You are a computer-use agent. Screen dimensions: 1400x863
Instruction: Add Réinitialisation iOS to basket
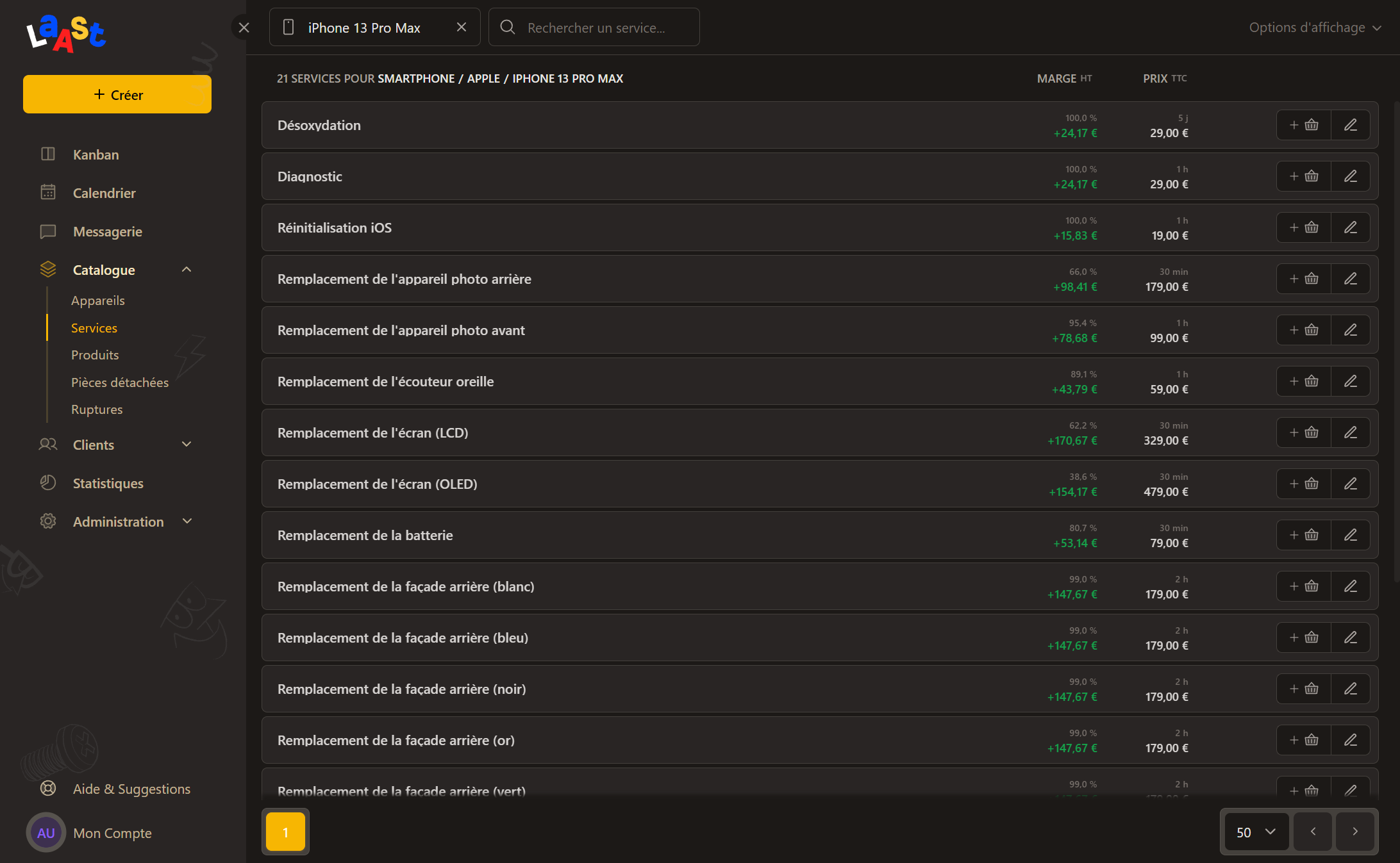click(1304, 227)
